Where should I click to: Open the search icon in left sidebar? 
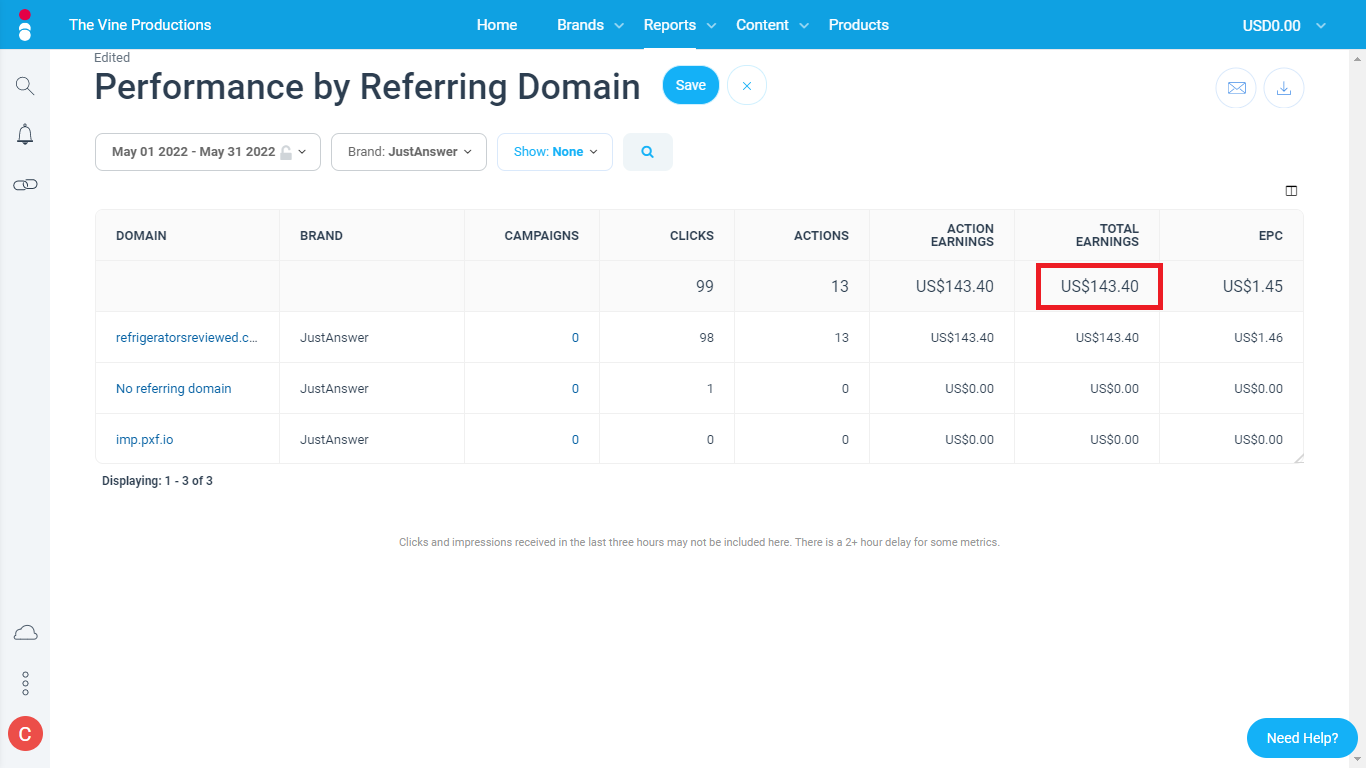(x=25, y=86)
